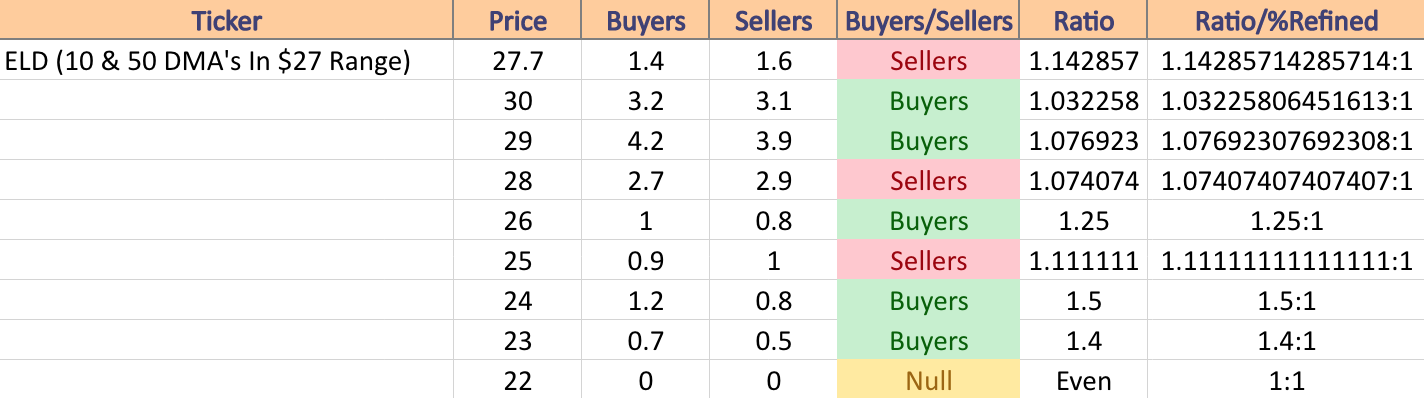Select the Price column header
1424x398 pixels.
(x=518, y=20)
